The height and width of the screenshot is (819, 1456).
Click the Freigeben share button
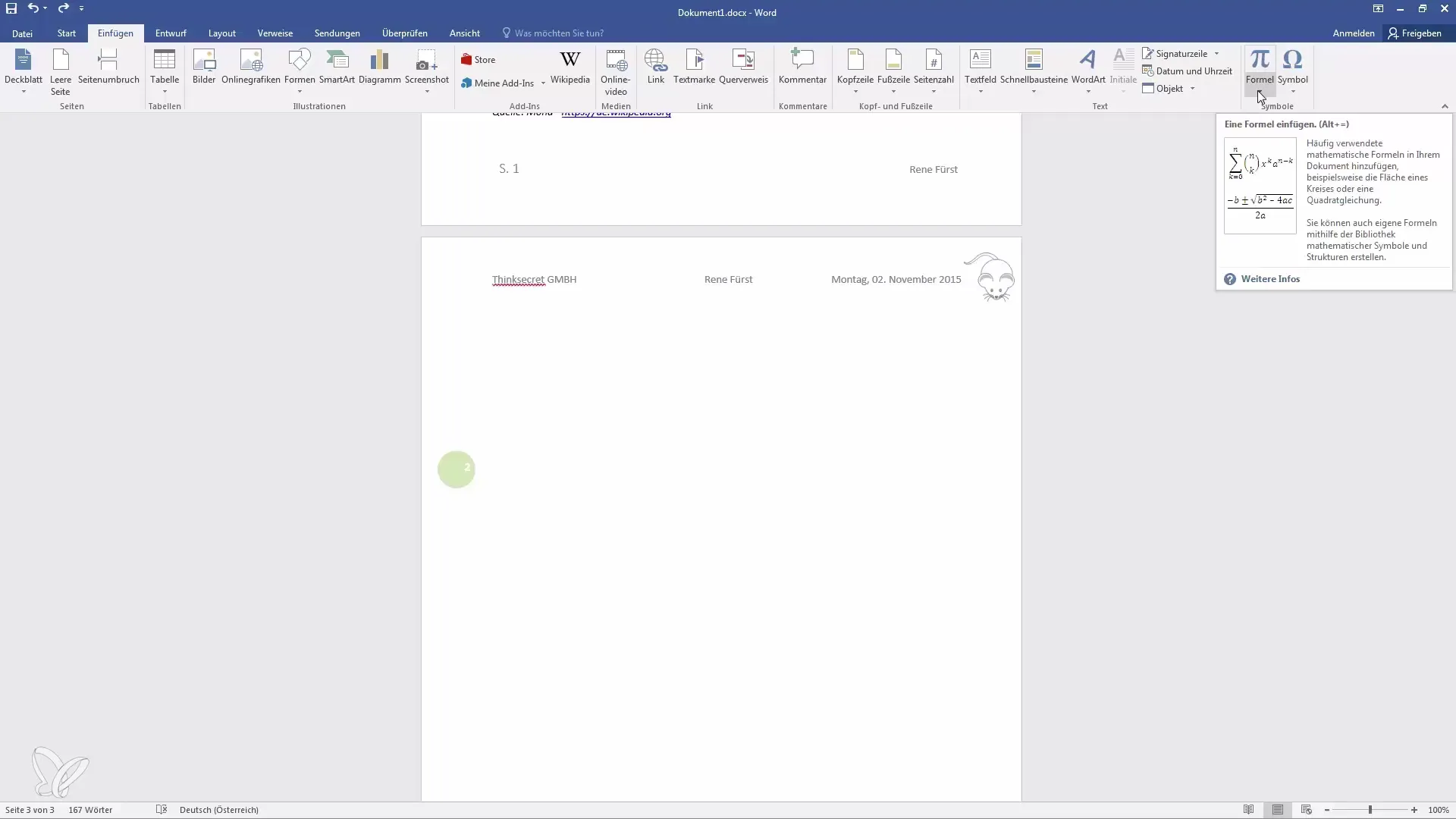[1415, 33]
